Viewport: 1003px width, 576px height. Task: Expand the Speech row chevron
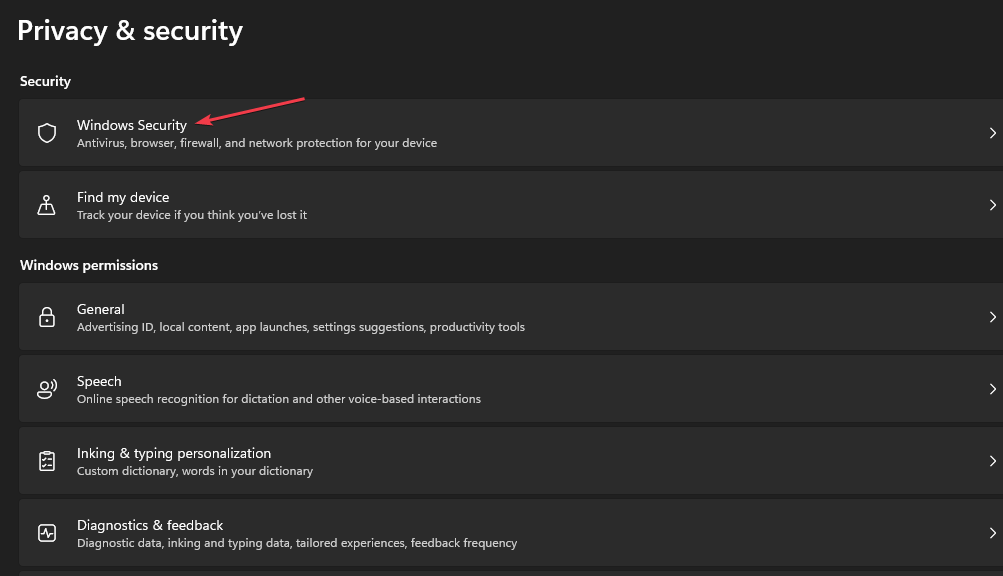click(x=991, y=388)
